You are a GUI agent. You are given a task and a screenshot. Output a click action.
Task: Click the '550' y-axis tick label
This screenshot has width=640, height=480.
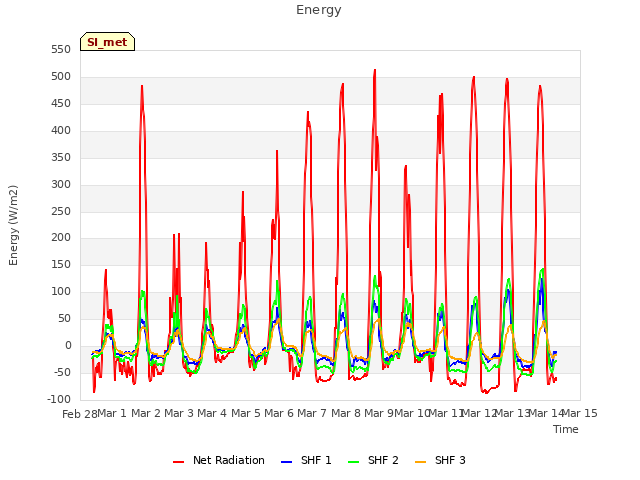point(61,50)
